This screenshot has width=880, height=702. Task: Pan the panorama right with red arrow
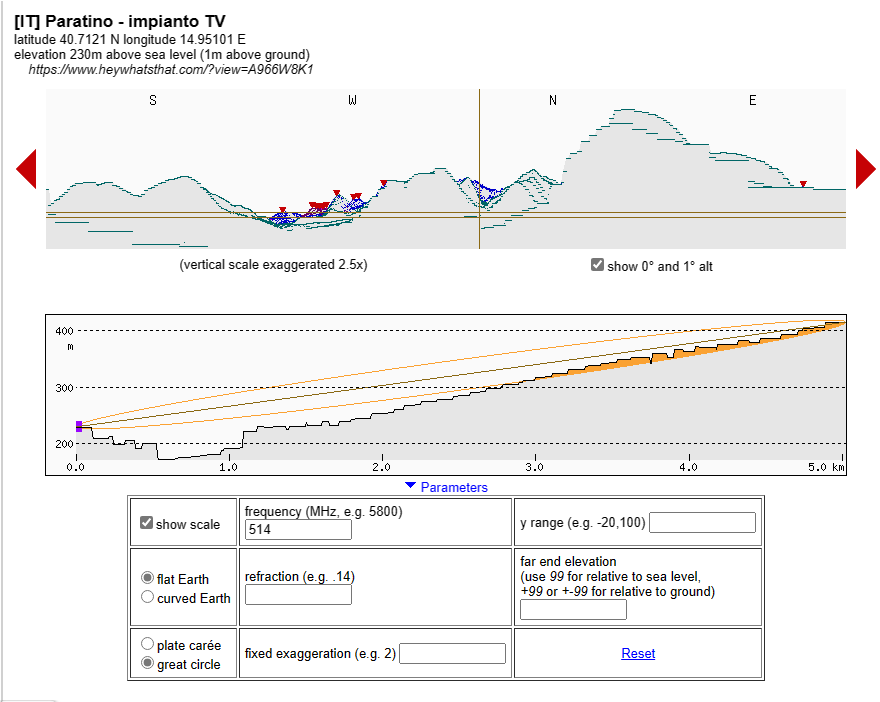(x=865, y=168)
